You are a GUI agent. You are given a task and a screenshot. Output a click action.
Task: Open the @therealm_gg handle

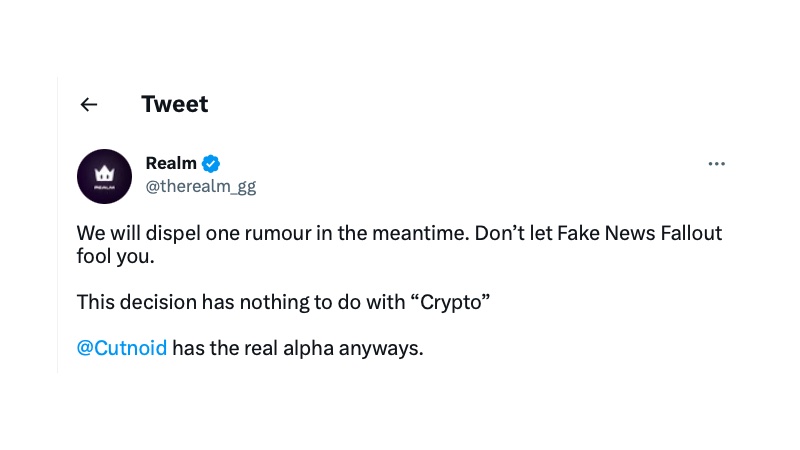pos(201,187)
